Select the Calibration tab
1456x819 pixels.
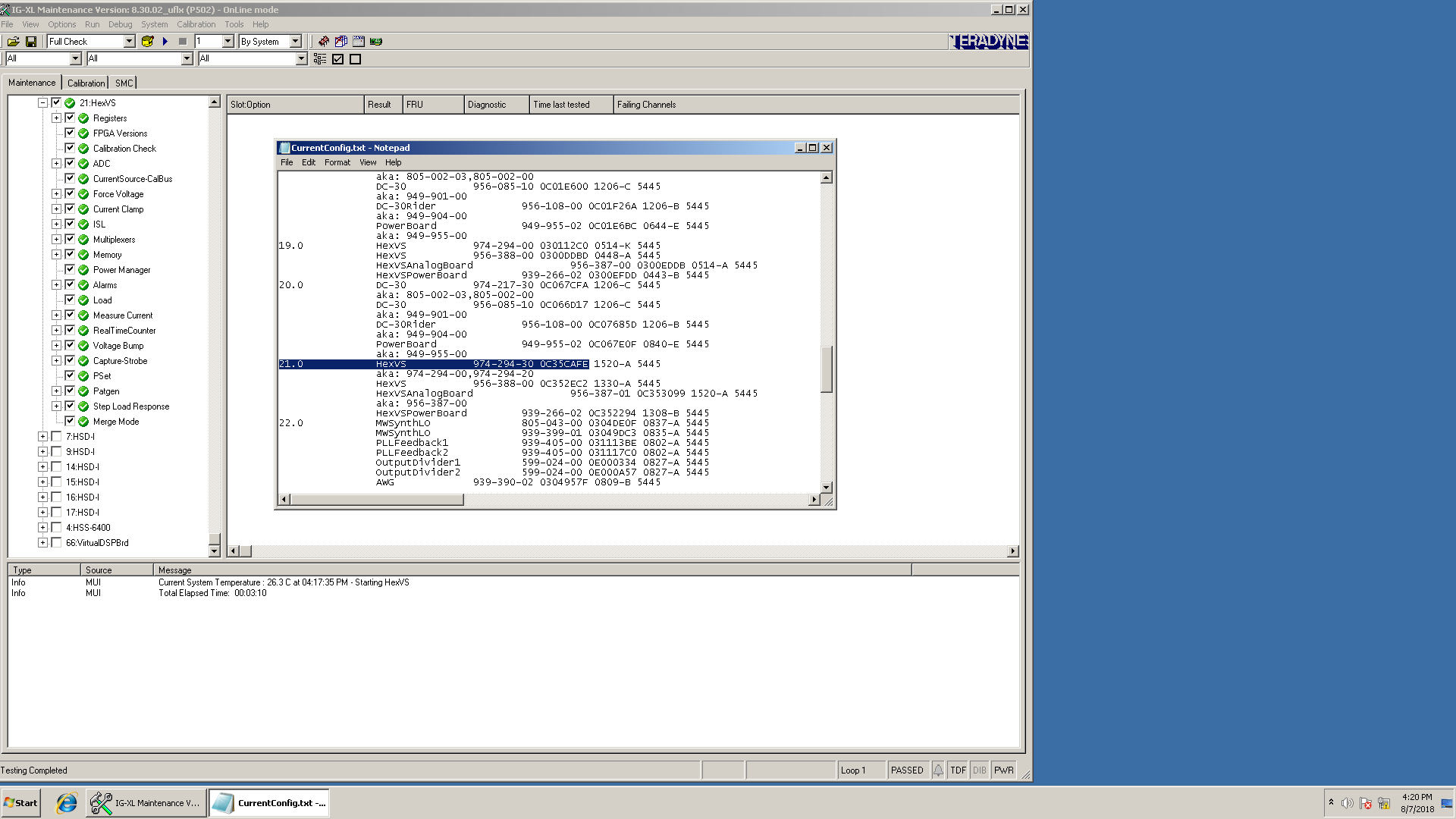[x=85, y=82]
